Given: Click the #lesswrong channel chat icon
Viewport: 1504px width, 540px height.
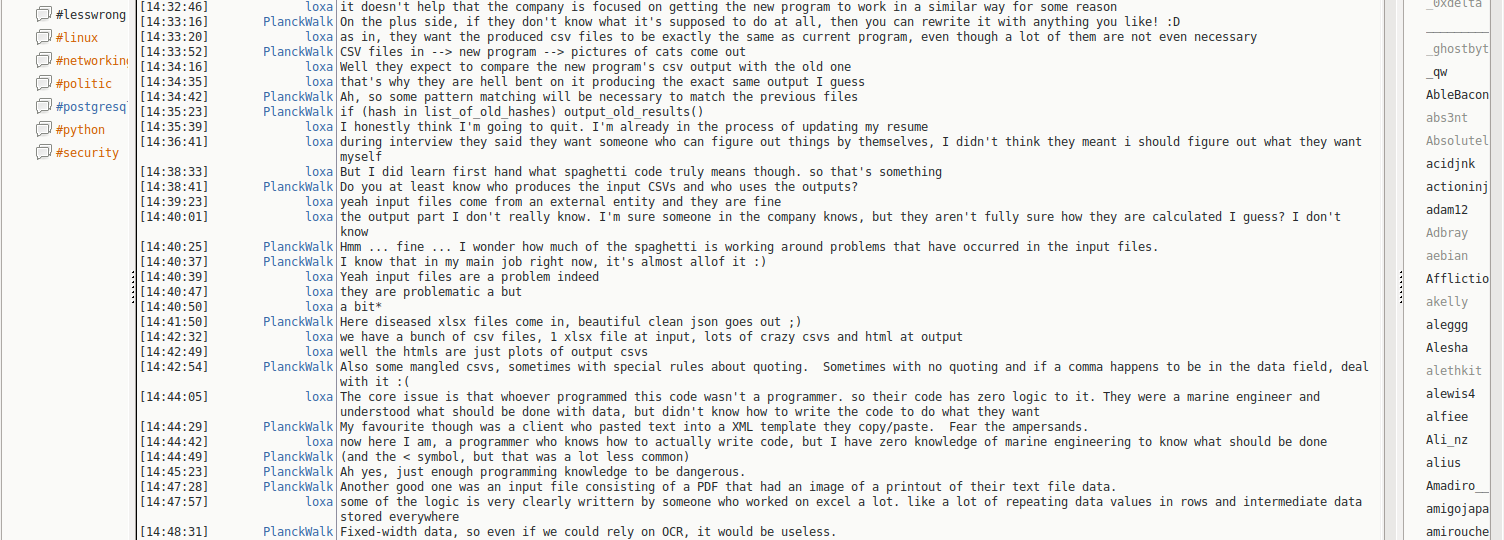Looking at the screenshot, I should tap(43, 14).
